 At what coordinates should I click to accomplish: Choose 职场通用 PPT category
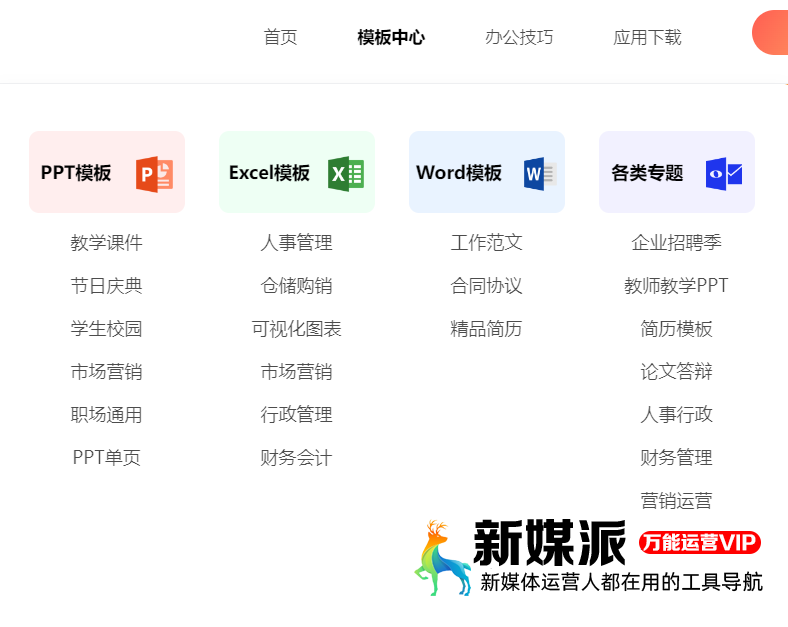pyautogui.click(x=107, y=415)
